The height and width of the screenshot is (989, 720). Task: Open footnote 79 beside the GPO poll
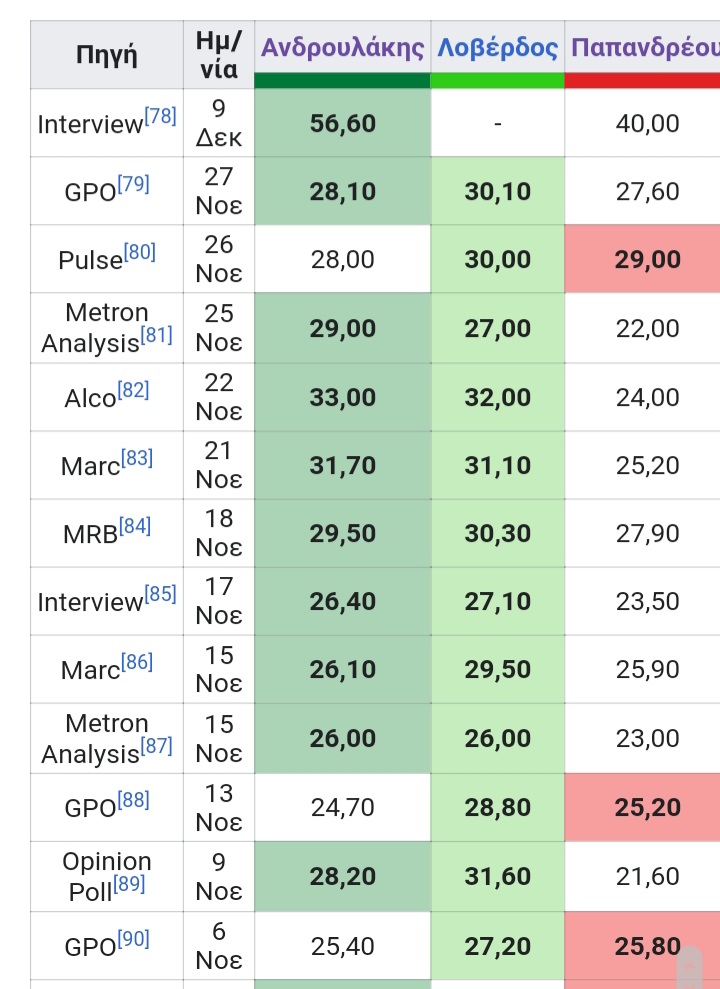[x=134, y=184]
